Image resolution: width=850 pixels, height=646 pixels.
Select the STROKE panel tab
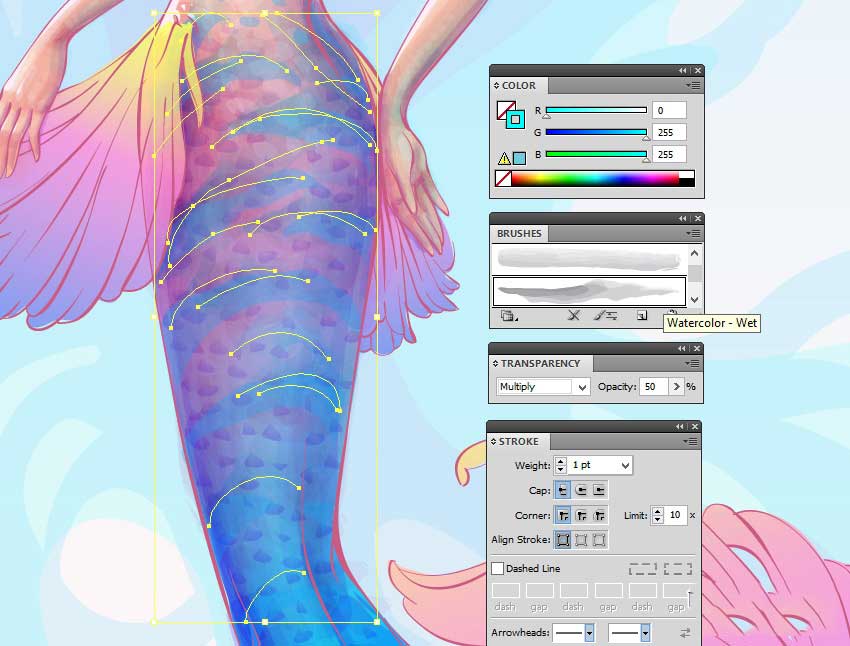(518, 442)
